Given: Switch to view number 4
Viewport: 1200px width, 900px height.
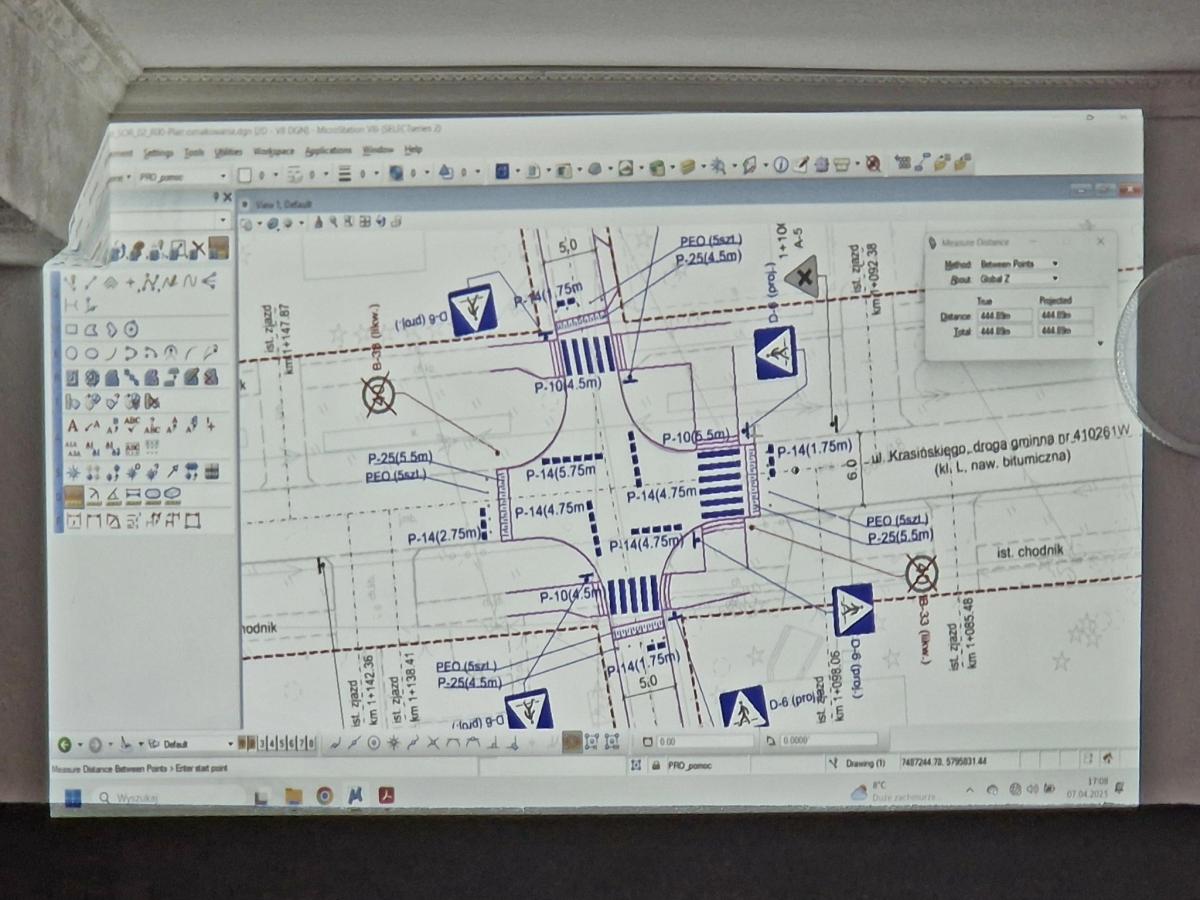Looking at the screenshot, I should pyautogui.click(x=271, y=743).
